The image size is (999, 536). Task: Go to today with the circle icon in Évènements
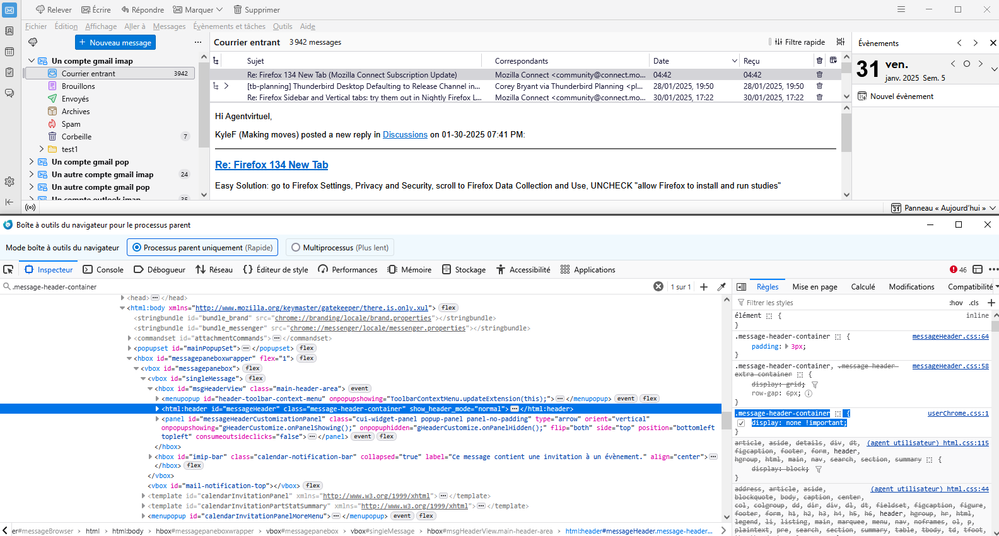click(x=967, y=64)
